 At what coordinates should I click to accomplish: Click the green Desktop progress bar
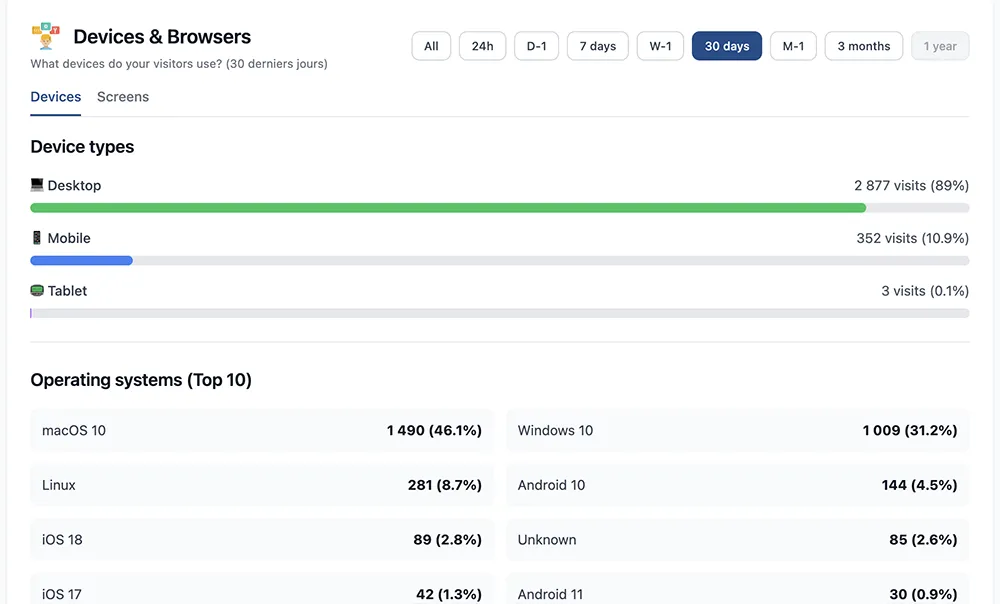pos(448,208)
